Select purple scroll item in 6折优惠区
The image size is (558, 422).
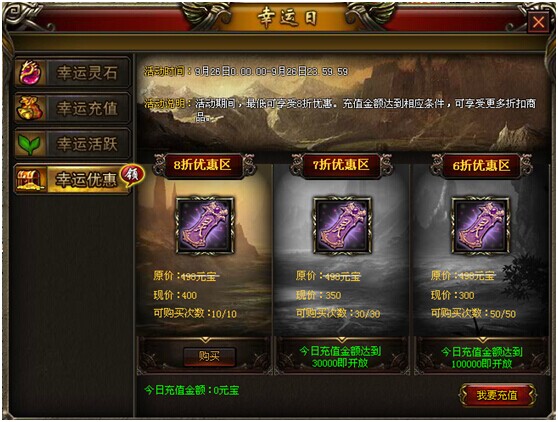[x=480, y=226]
